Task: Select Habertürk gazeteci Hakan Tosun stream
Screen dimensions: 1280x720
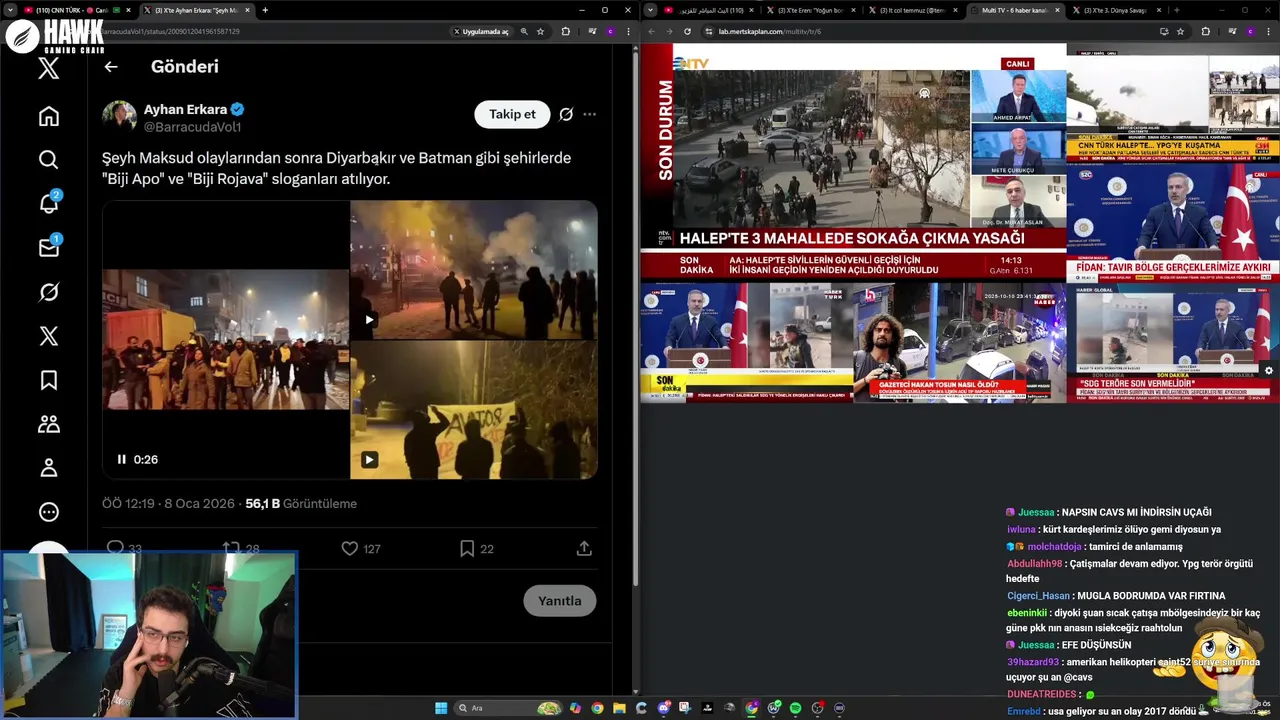Action: click(959, 342)
